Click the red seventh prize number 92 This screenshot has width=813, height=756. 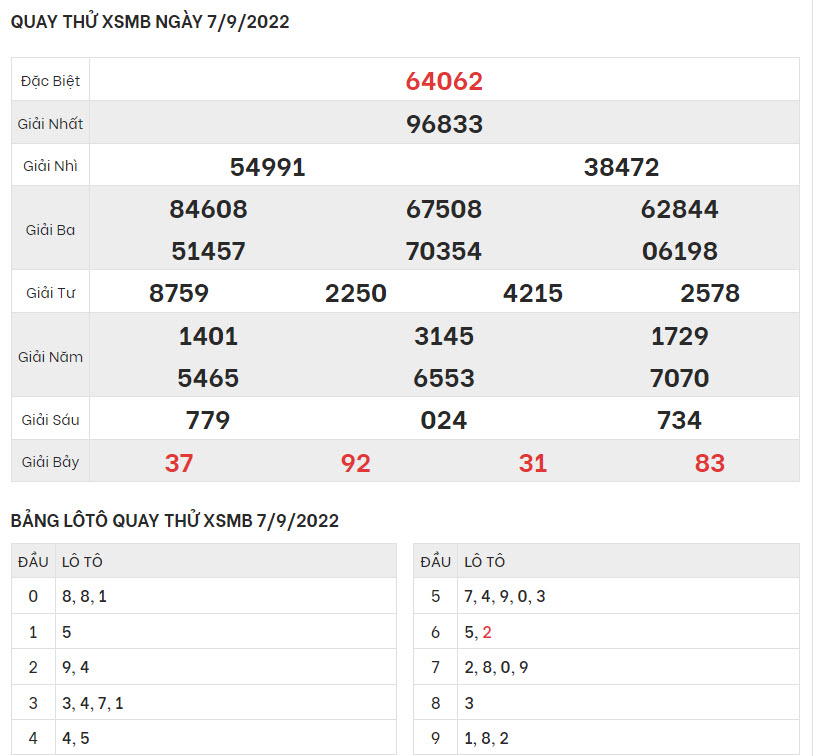tap(355, 463)
